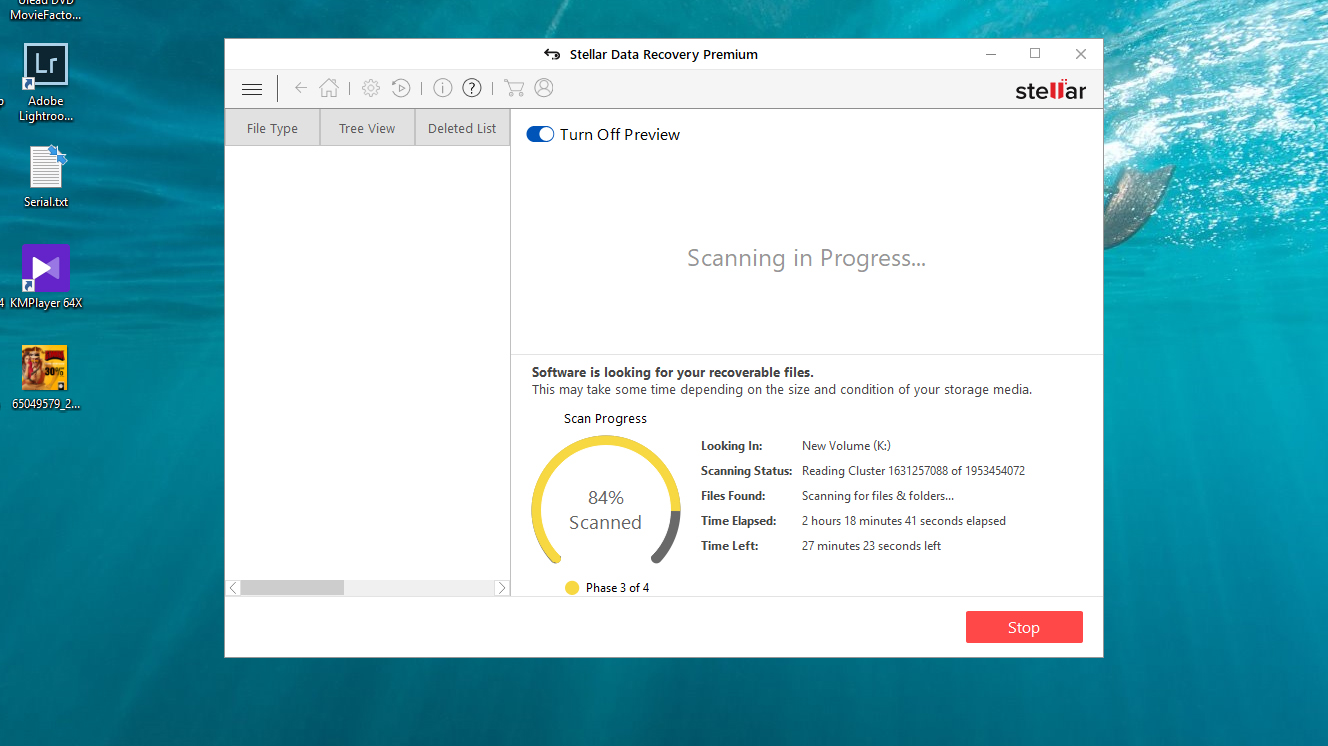The height and width of the screenshot is (746, 1328).
Task: Click the right scroll arrow in left panel
Action: [x=502, y=588]
